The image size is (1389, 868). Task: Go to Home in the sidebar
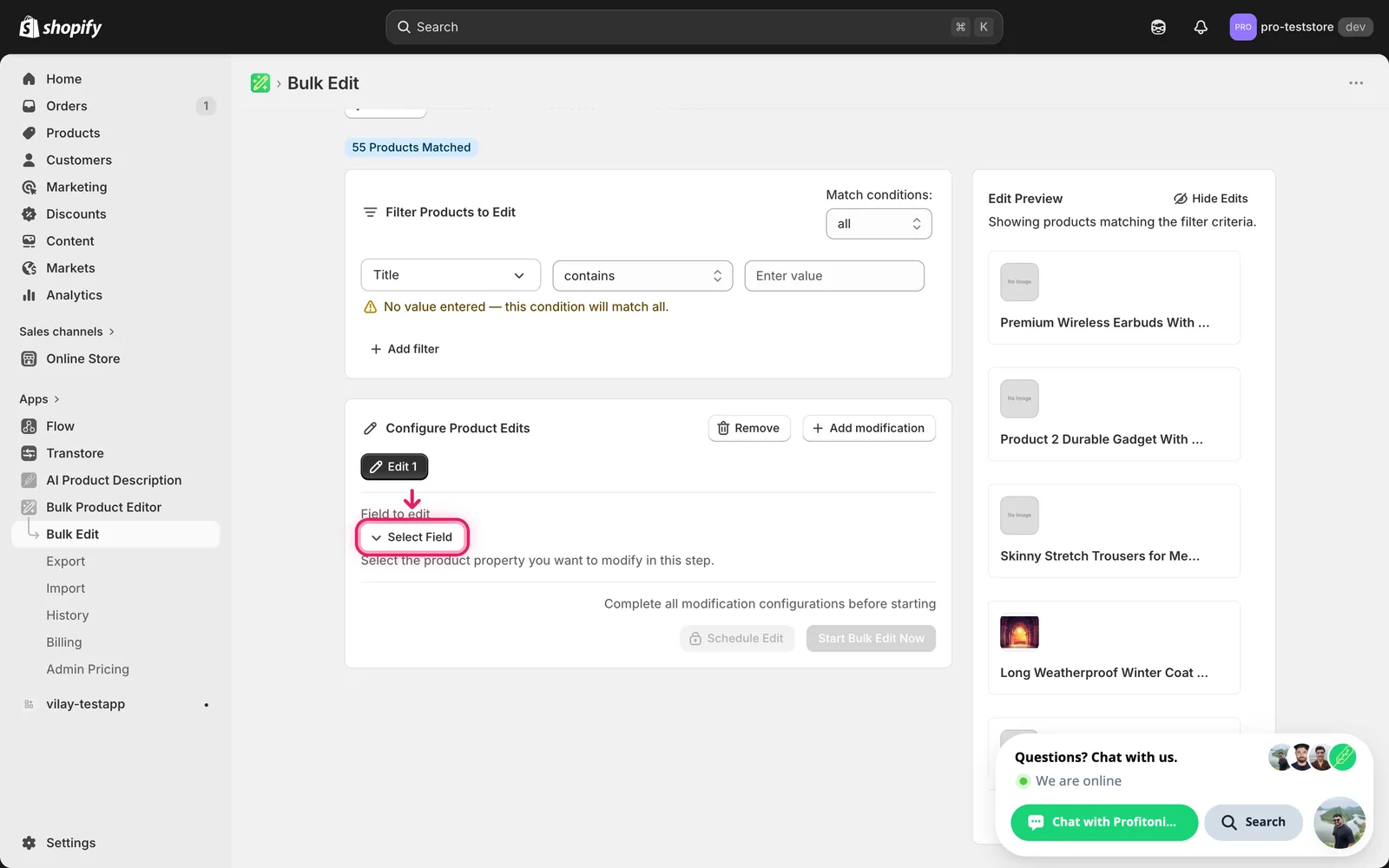[x=63, y=79]
